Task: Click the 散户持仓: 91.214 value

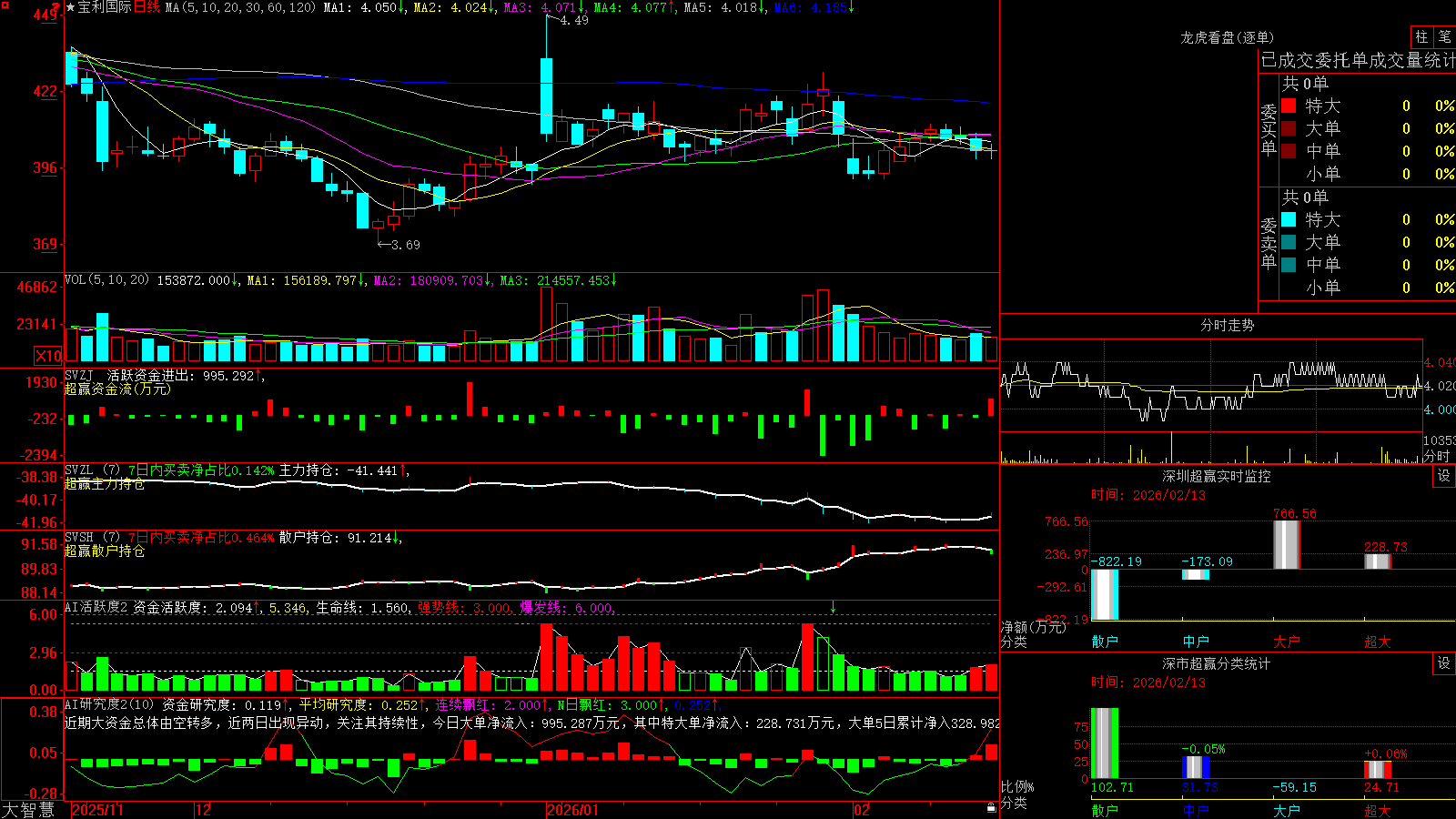Action: click(x=336, y=537)
